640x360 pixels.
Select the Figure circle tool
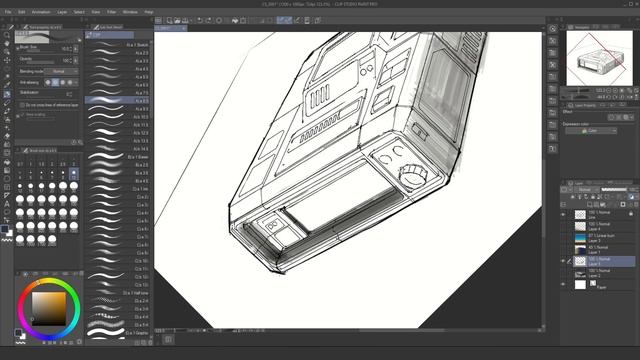pos(7,178)
